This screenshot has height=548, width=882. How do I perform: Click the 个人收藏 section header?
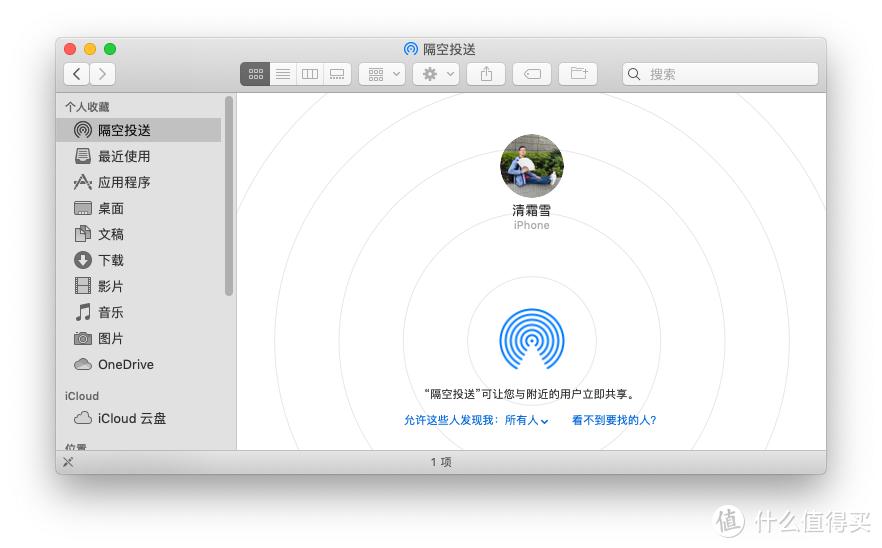87,106
